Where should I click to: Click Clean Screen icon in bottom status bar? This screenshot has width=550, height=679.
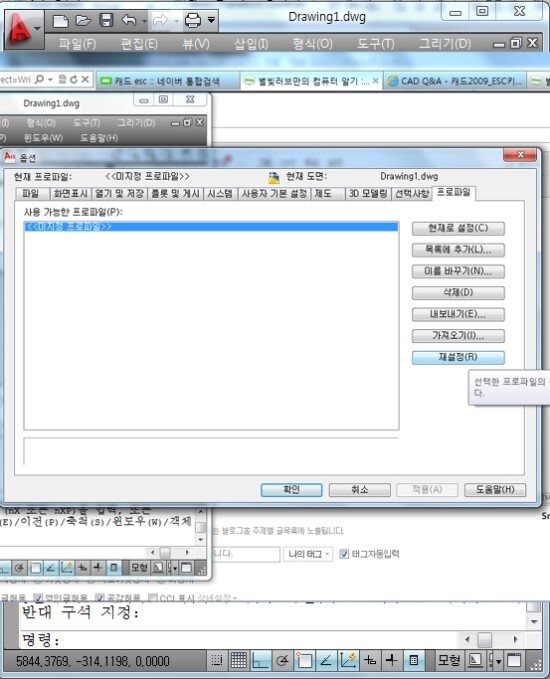tap(514, 660)
